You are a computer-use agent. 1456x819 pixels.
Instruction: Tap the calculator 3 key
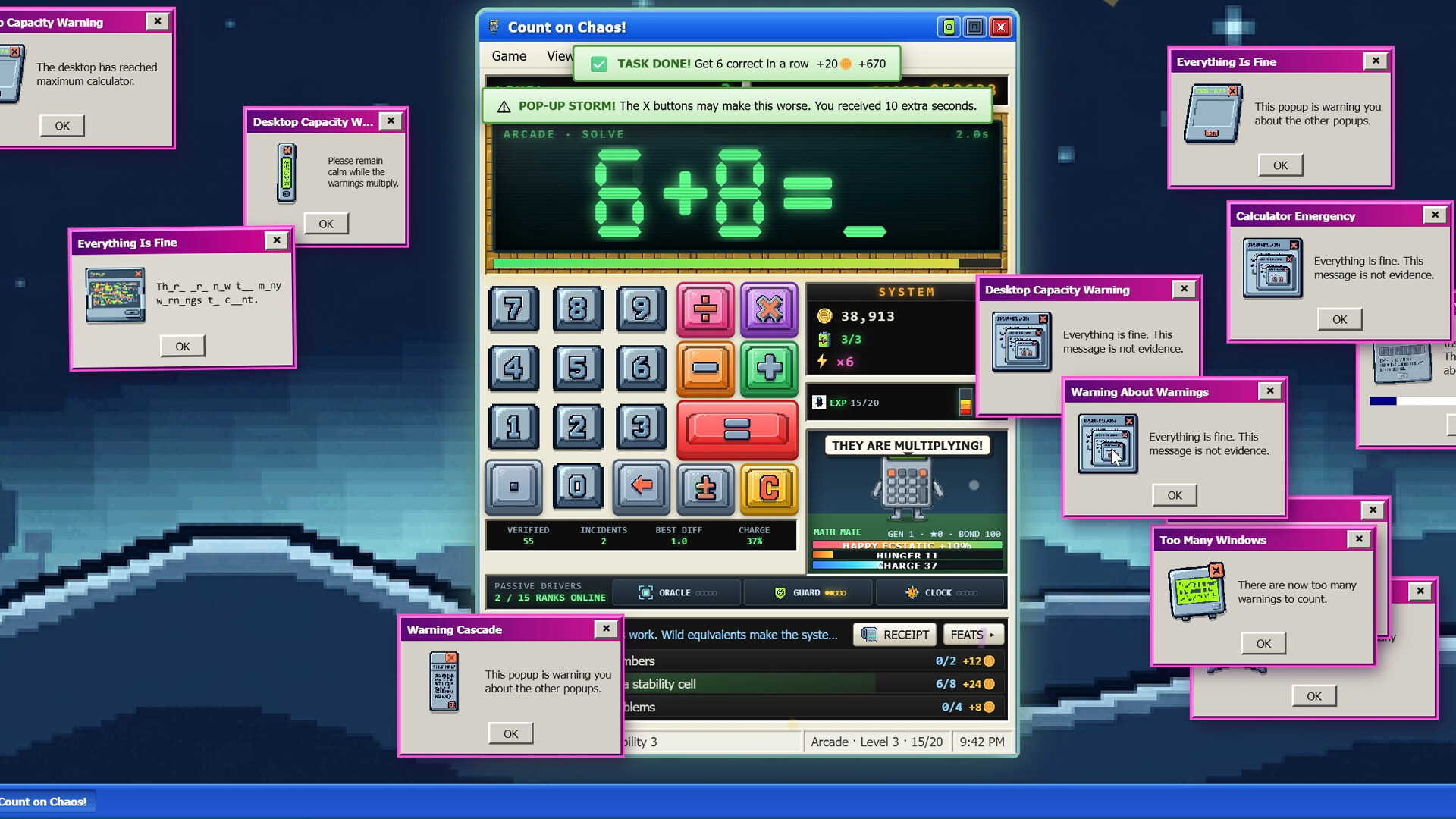coord(641,427)
